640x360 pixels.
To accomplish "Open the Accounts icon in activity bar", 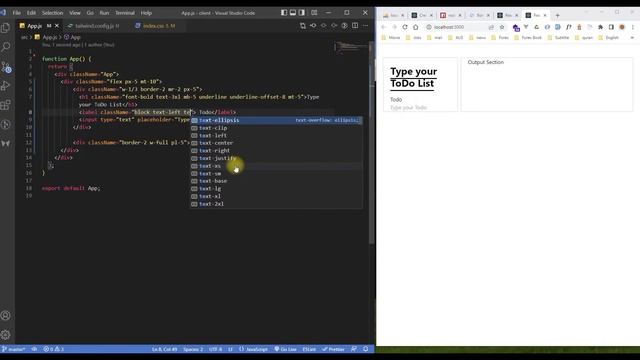I will pyautogui.click(x=6, y=316).
